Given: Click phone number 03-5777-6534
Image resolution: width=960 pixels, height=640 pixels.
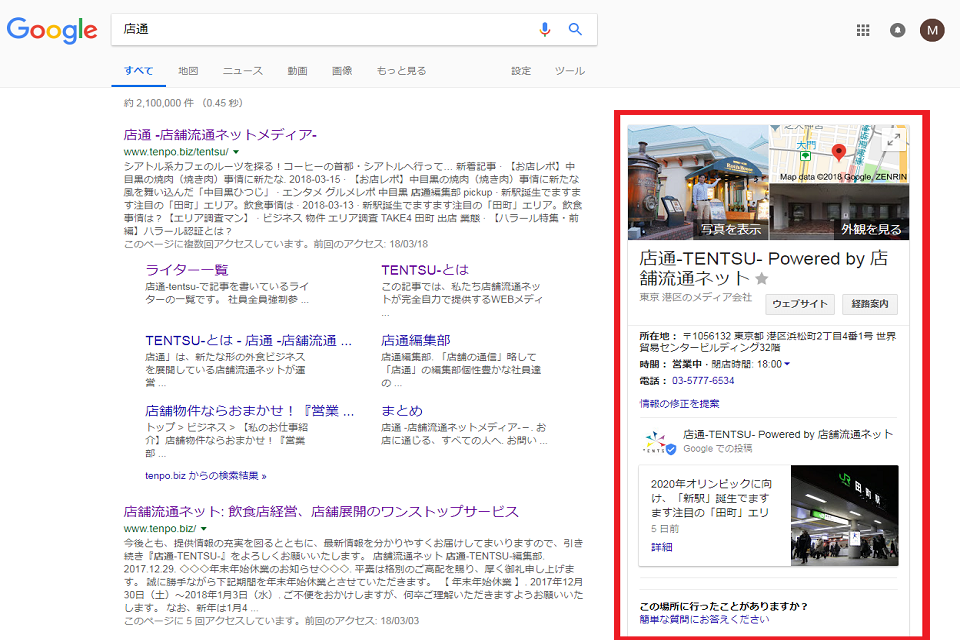Looking at the screenshot, I should tap(703, 380).
